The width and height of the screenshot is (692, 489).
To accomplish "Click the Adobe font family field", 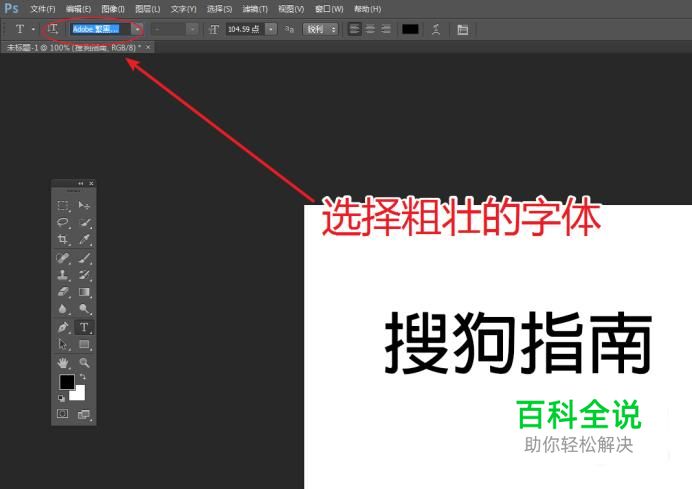I will (x=101, y=29).
